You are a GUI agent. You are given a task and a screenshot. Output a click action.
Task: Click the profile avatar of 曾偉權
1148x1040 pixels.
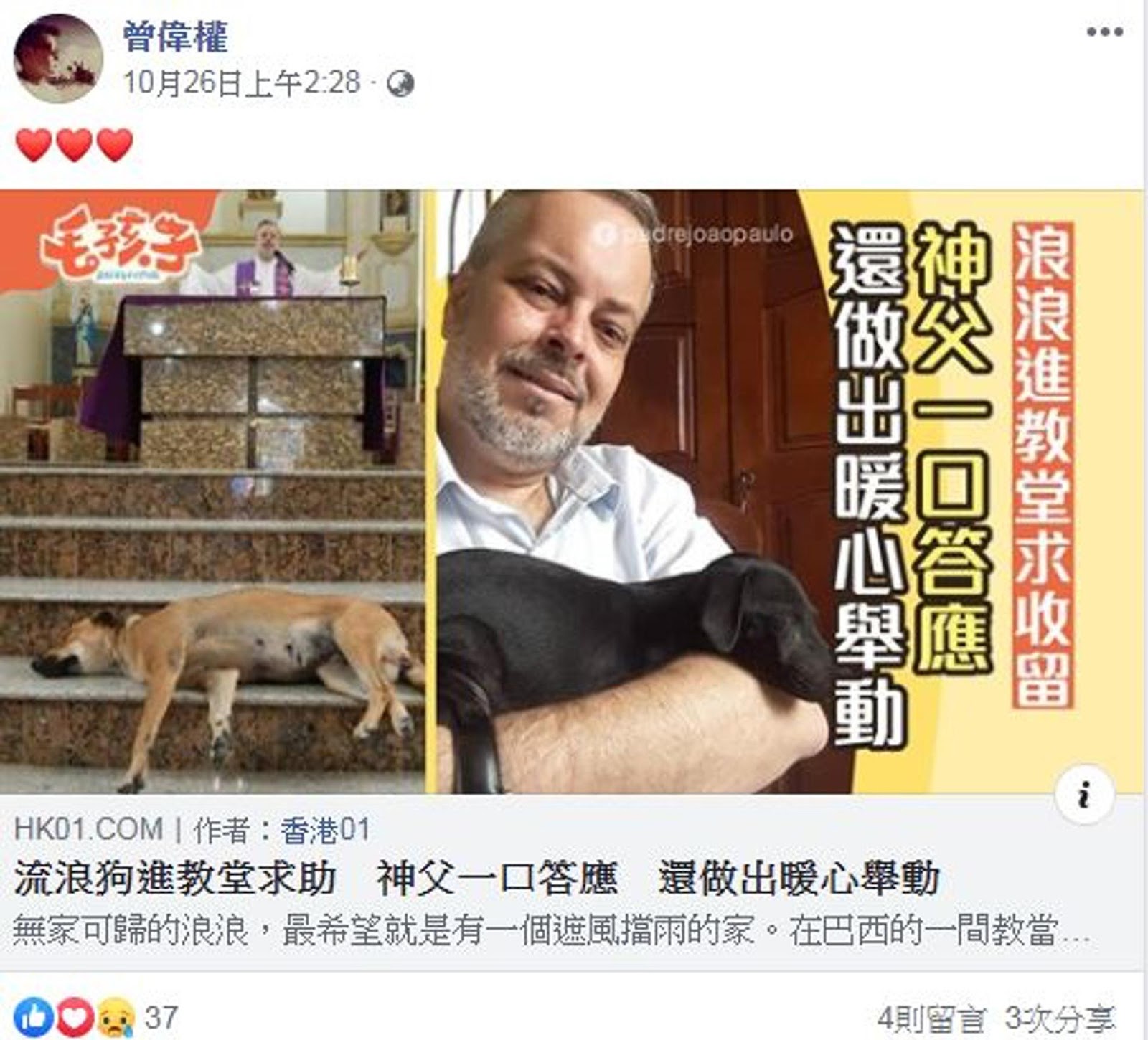[58, 59]
